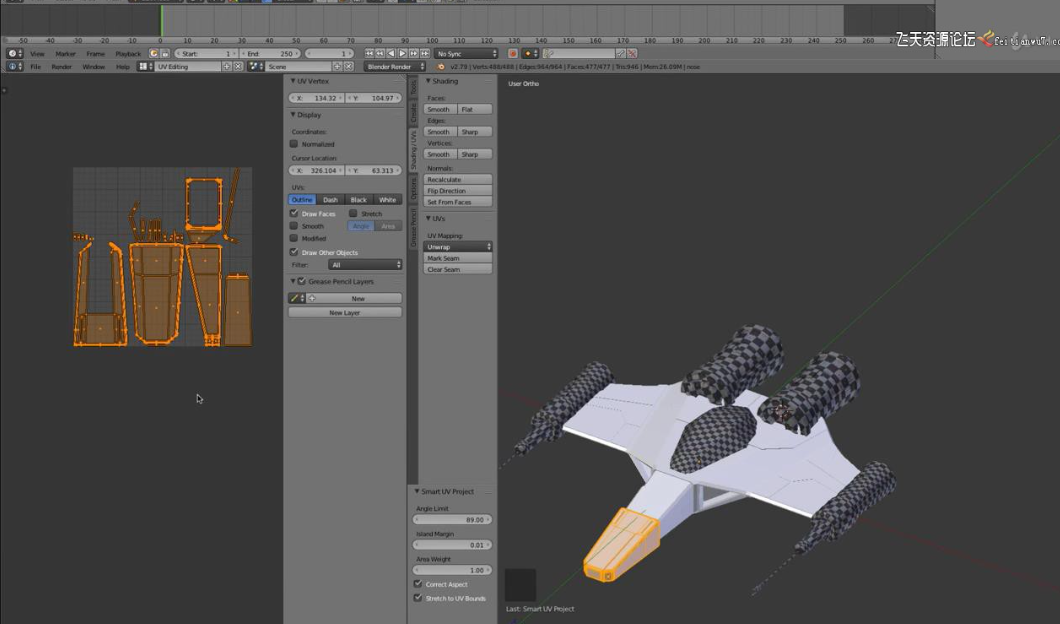
Task: Click the info editor type icon
Action: pyautogui.click(x=14, y=66)
